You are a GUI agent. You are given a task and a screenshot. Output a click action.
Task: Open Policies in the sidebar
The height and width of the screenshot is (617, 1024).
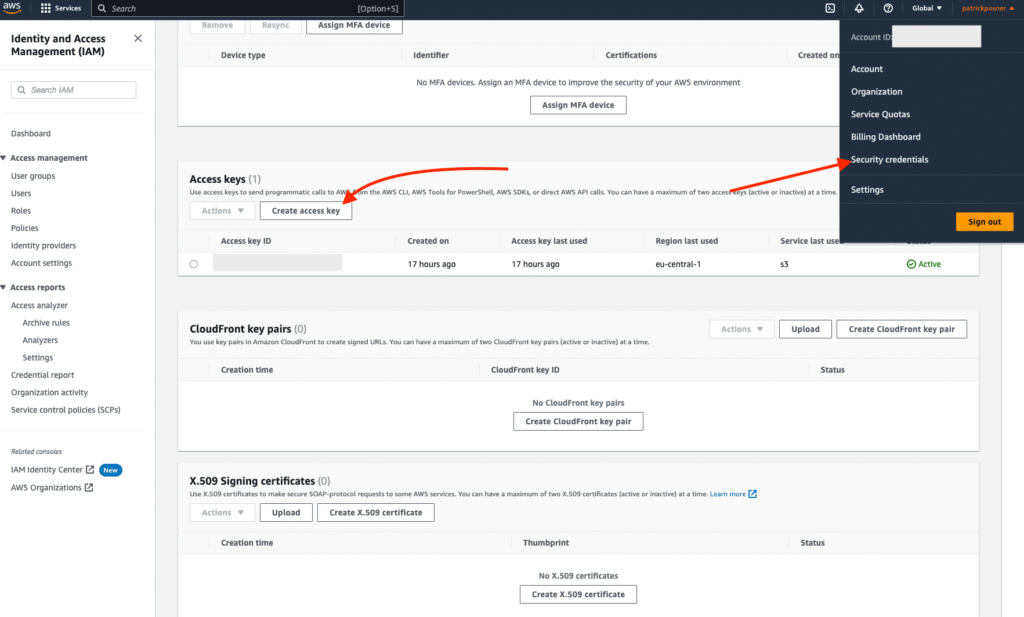[x=25, y=229]
